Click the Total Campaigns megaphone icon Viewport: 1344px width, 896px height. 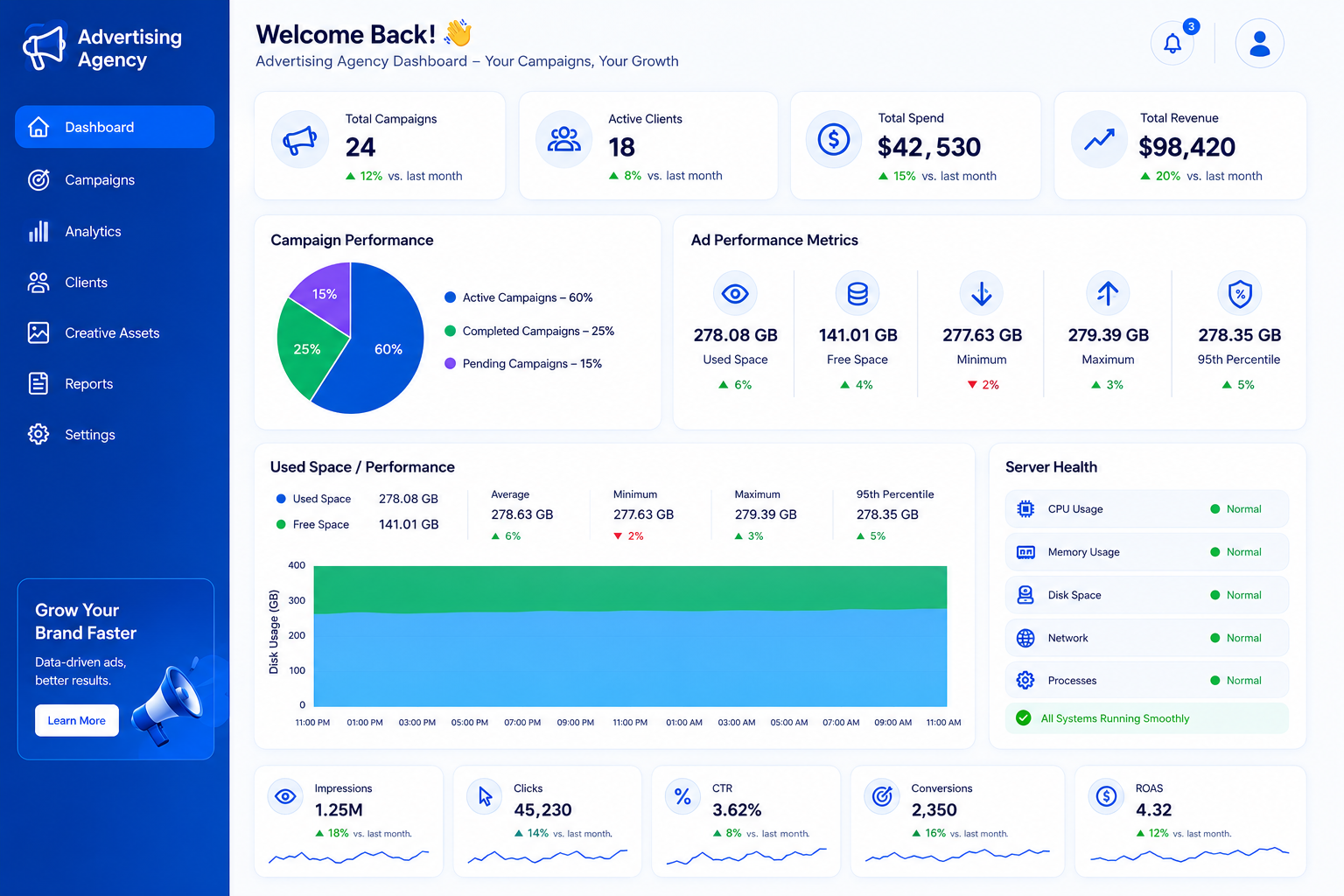coord(300,139)
